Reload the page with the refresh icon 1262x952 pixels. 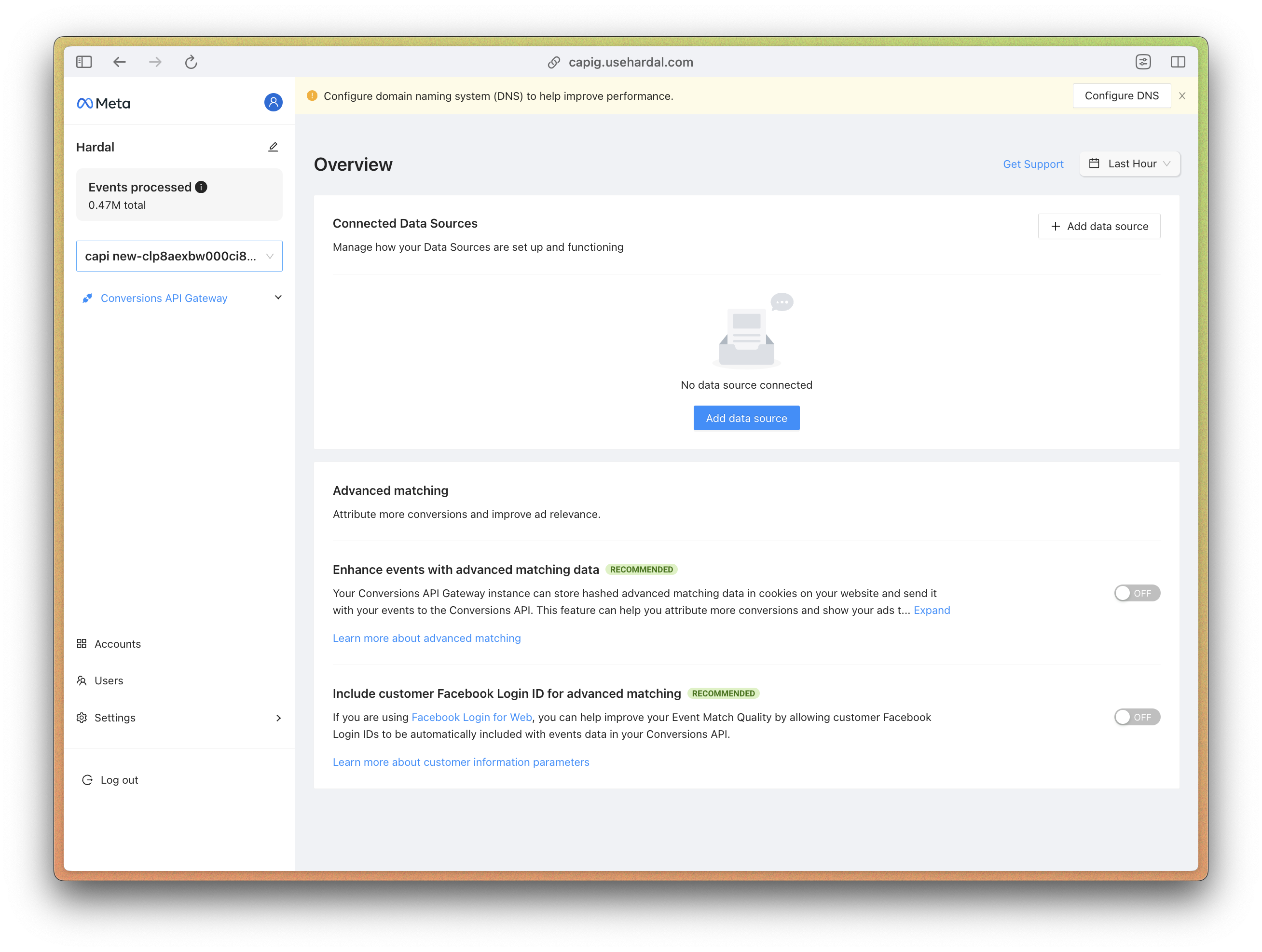coord(191,62)
